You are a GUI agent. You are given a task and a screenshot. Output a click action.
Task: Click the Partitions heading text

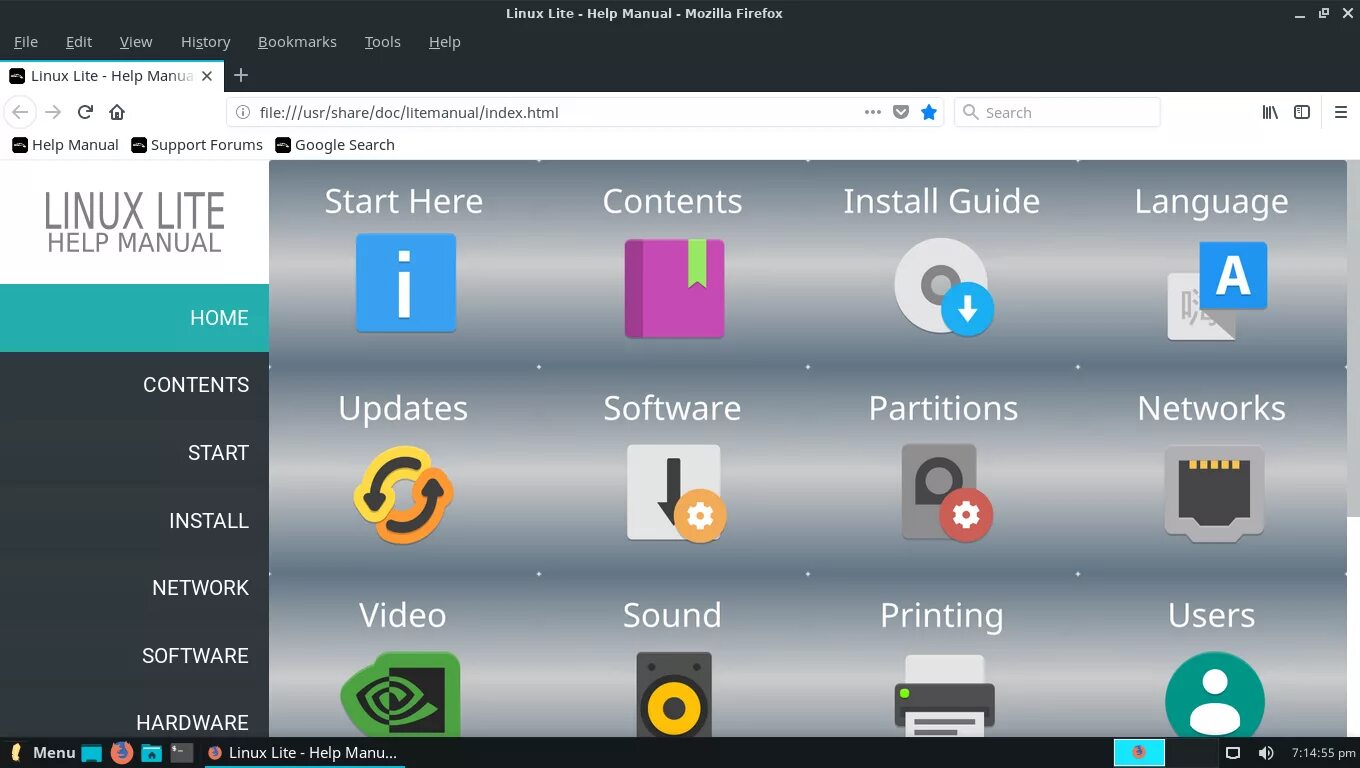(x=943, y=408)
